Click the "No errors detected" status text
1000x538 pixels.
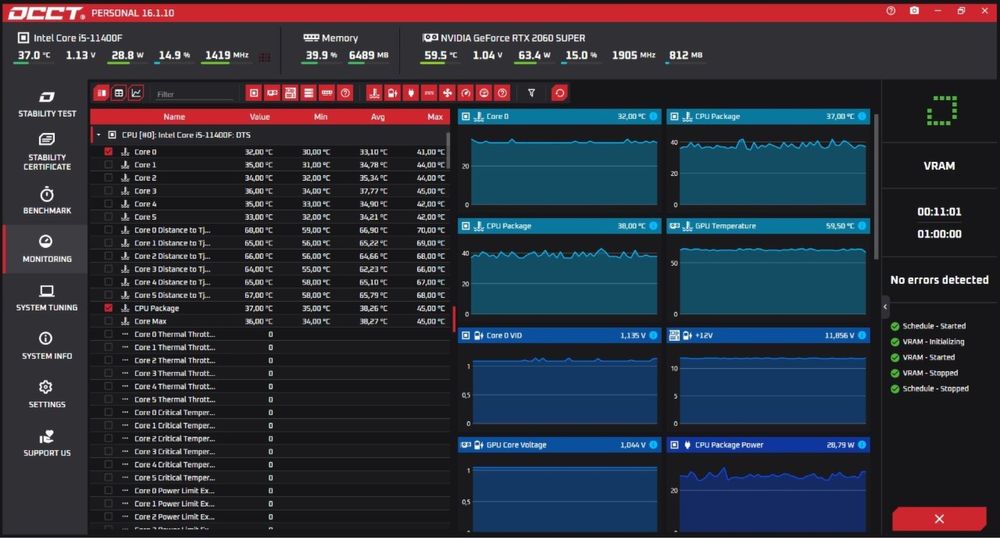click(x=939, y=280)
